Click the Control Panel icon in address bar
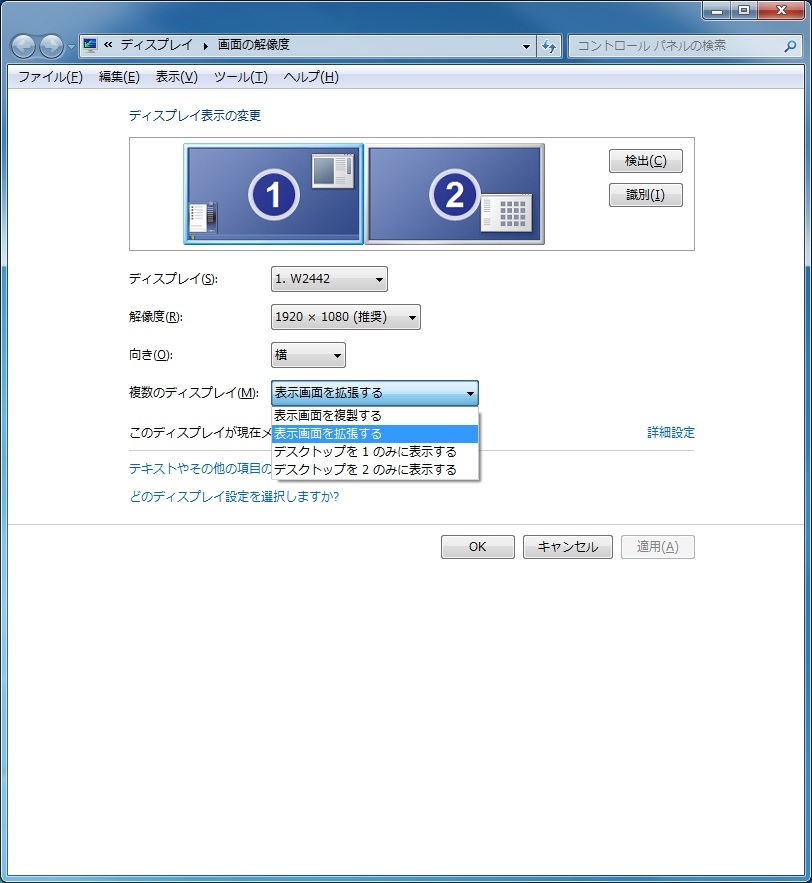The width and height of the screenshot is (812, 883). pos(90,45)
